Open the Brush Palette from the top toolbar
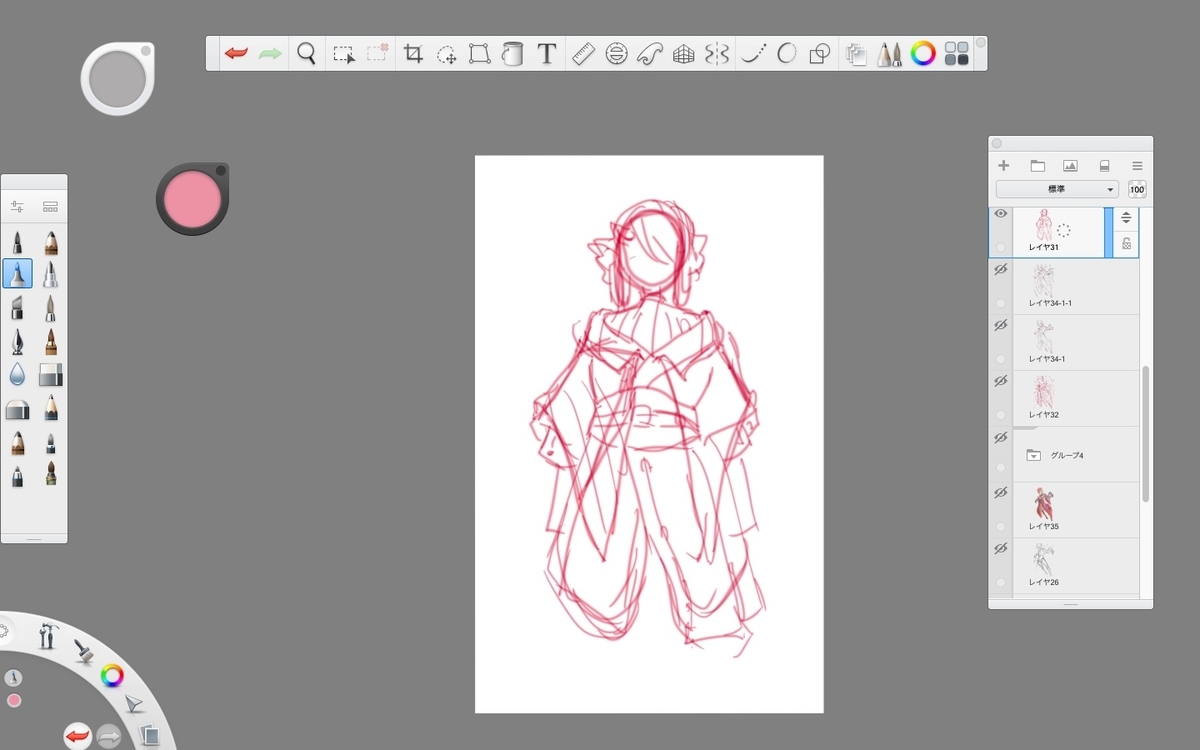 pyautogui.click(x=889, y=54)
